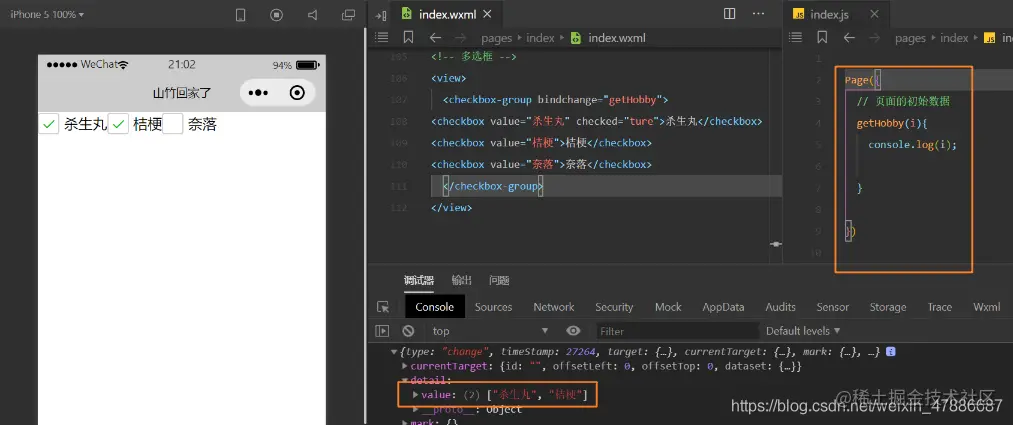
Task: Expand the __proto__ Object entry
Action: tap(416, 409)
